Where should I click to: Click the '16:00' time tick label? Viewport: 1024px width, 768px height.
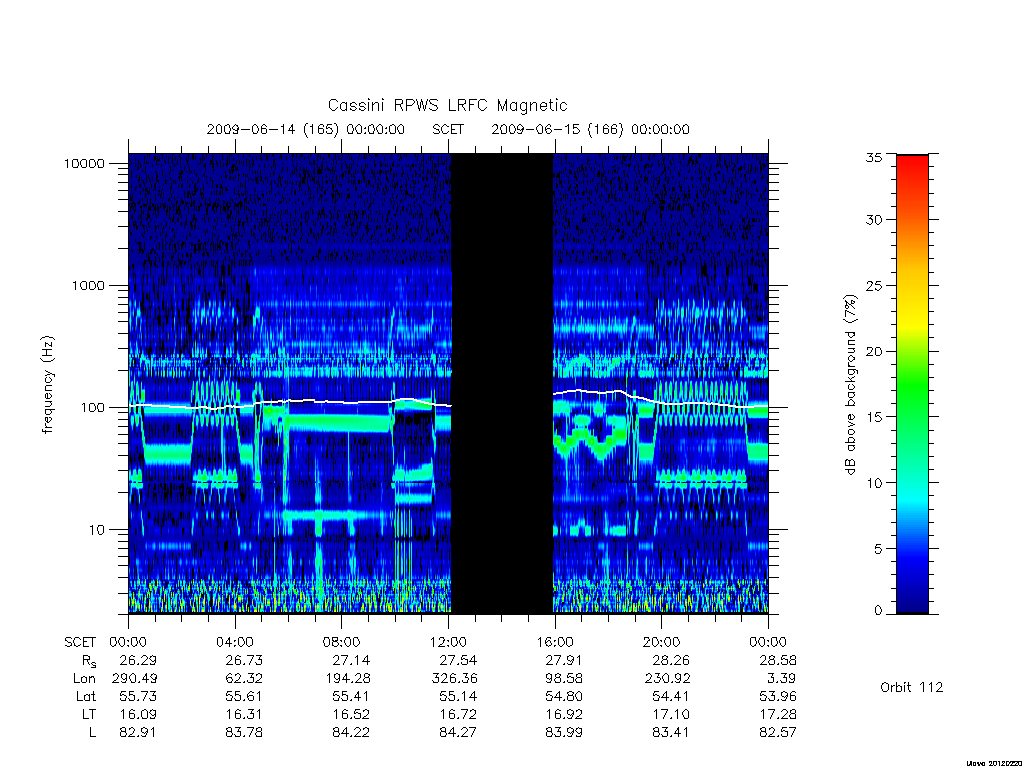554,642
